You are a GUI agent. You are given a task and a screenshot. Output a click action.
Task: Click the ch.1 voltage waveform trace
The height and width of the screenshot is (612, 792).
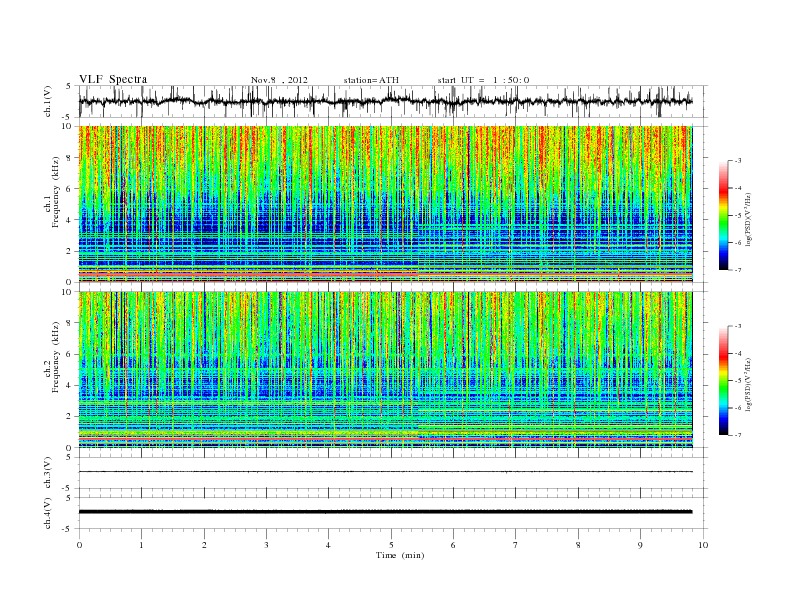[385, 101]
